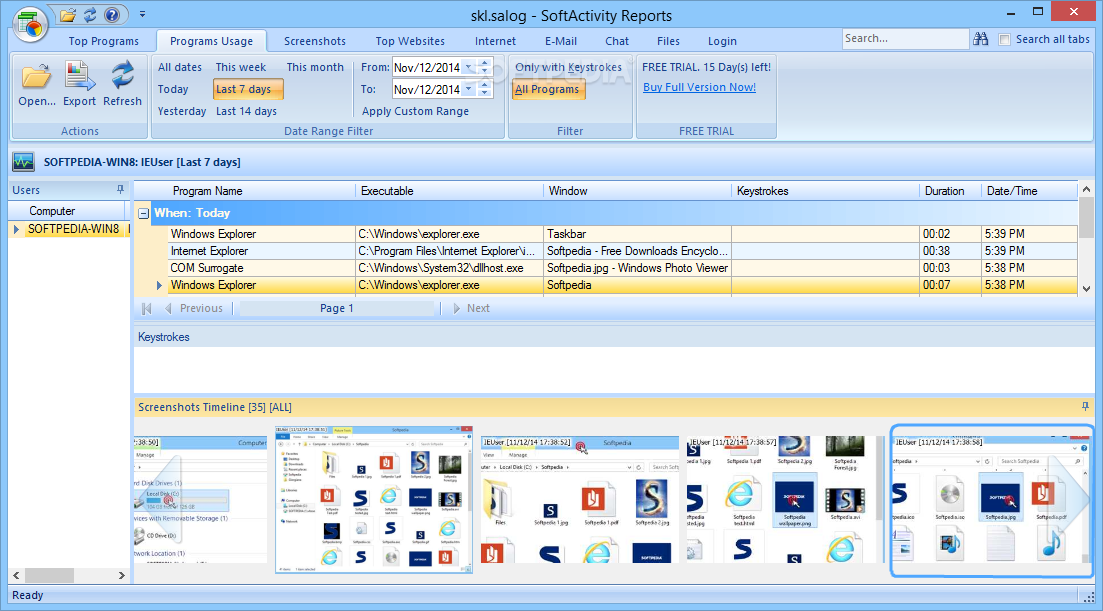1103x611 pixels.
Task: Expand the selected Windows Explorer row arrow
Action: pyautogui.click(x=159, y=285)
